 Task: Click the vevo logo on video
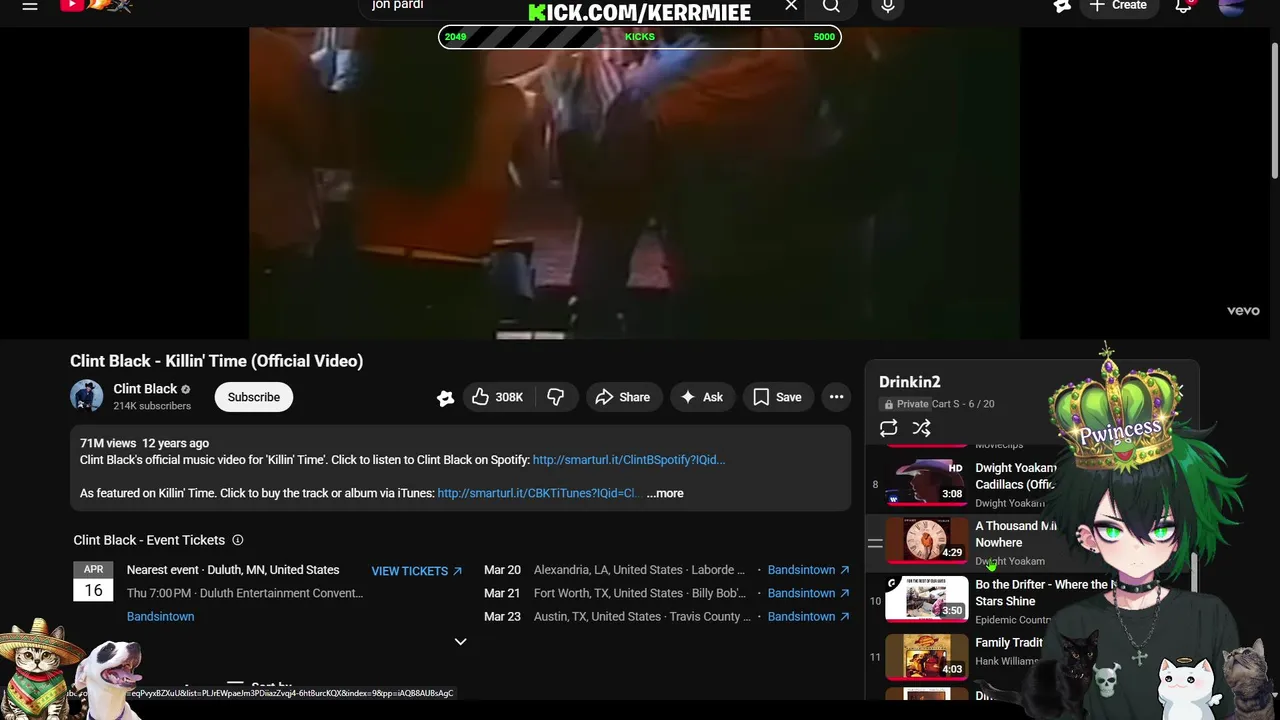(1243, 311)
